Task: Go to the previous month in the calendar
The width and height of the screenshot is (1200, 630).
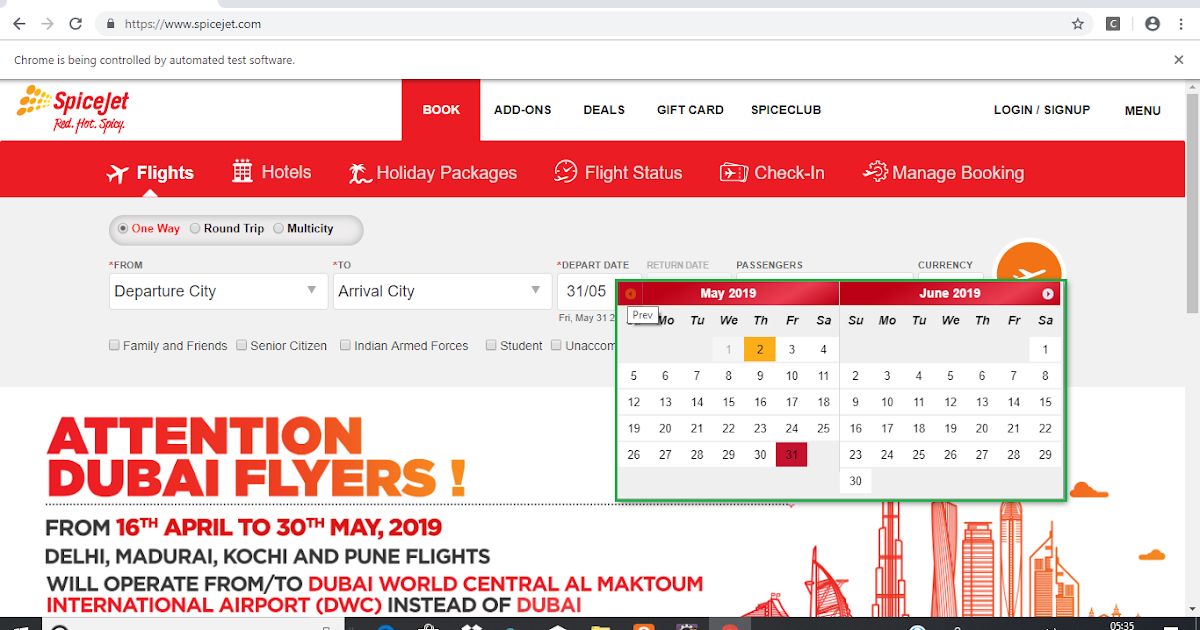Action: pos(630,294)
